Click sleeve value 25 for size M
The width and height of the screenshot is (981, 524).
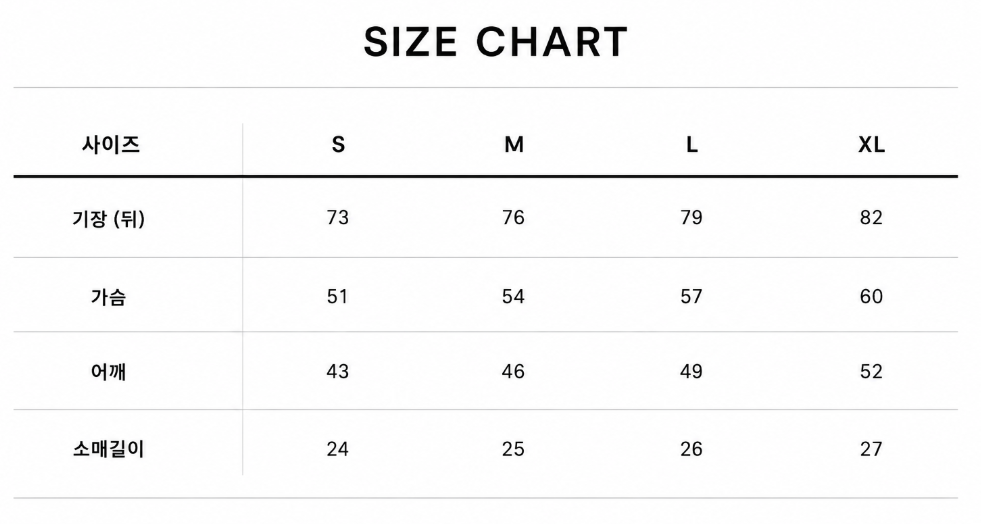click(x=513, y=449)
